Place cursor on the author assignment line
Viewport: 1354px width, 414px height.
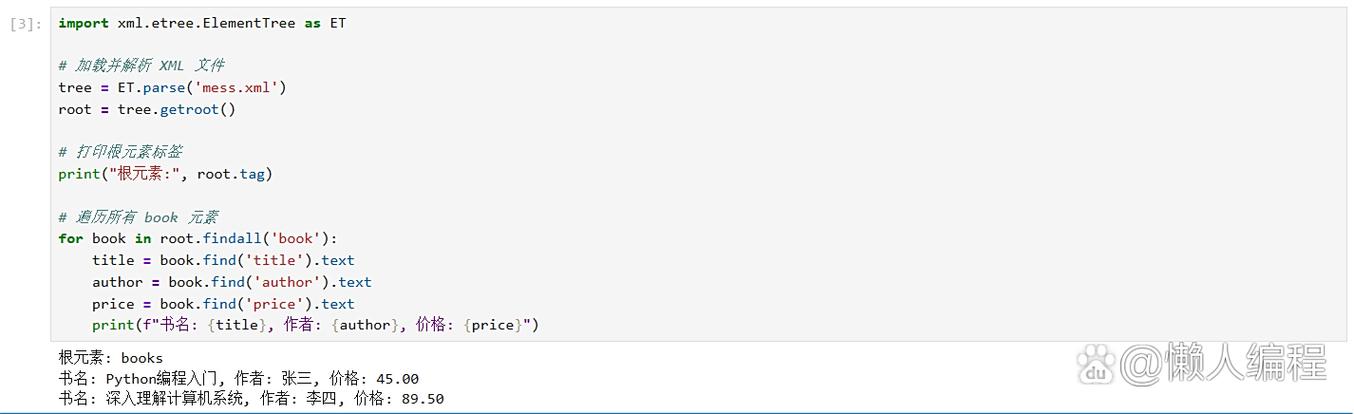231,282
